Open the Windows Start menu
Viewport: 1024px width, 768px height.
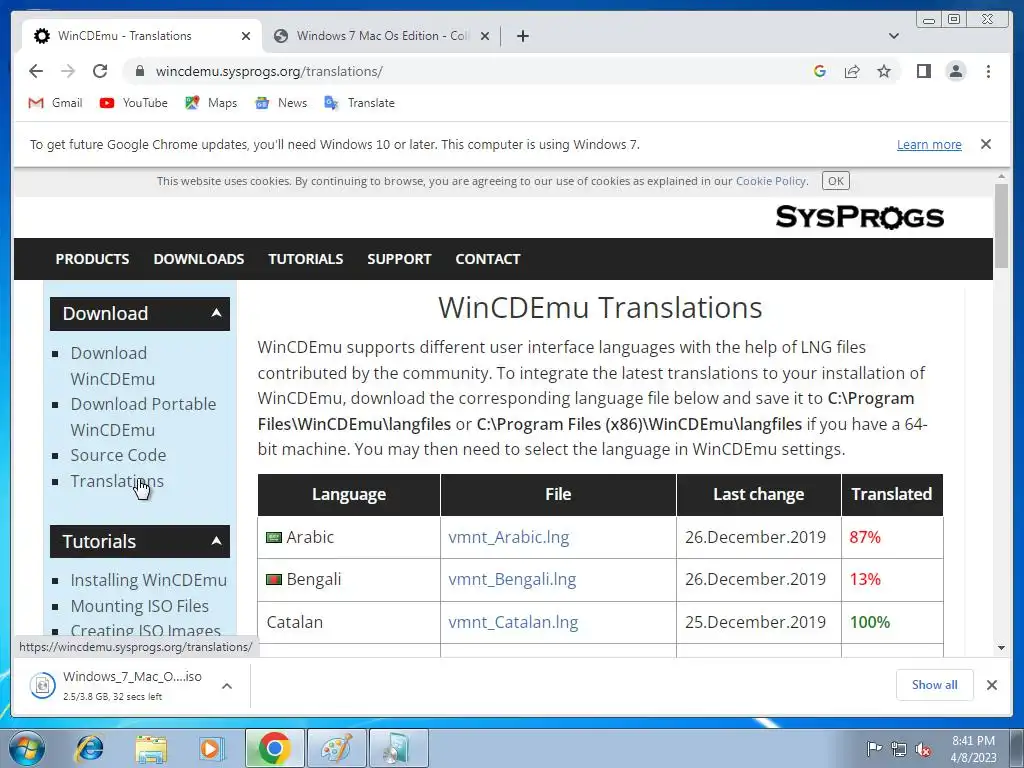(x=27, y=748)
